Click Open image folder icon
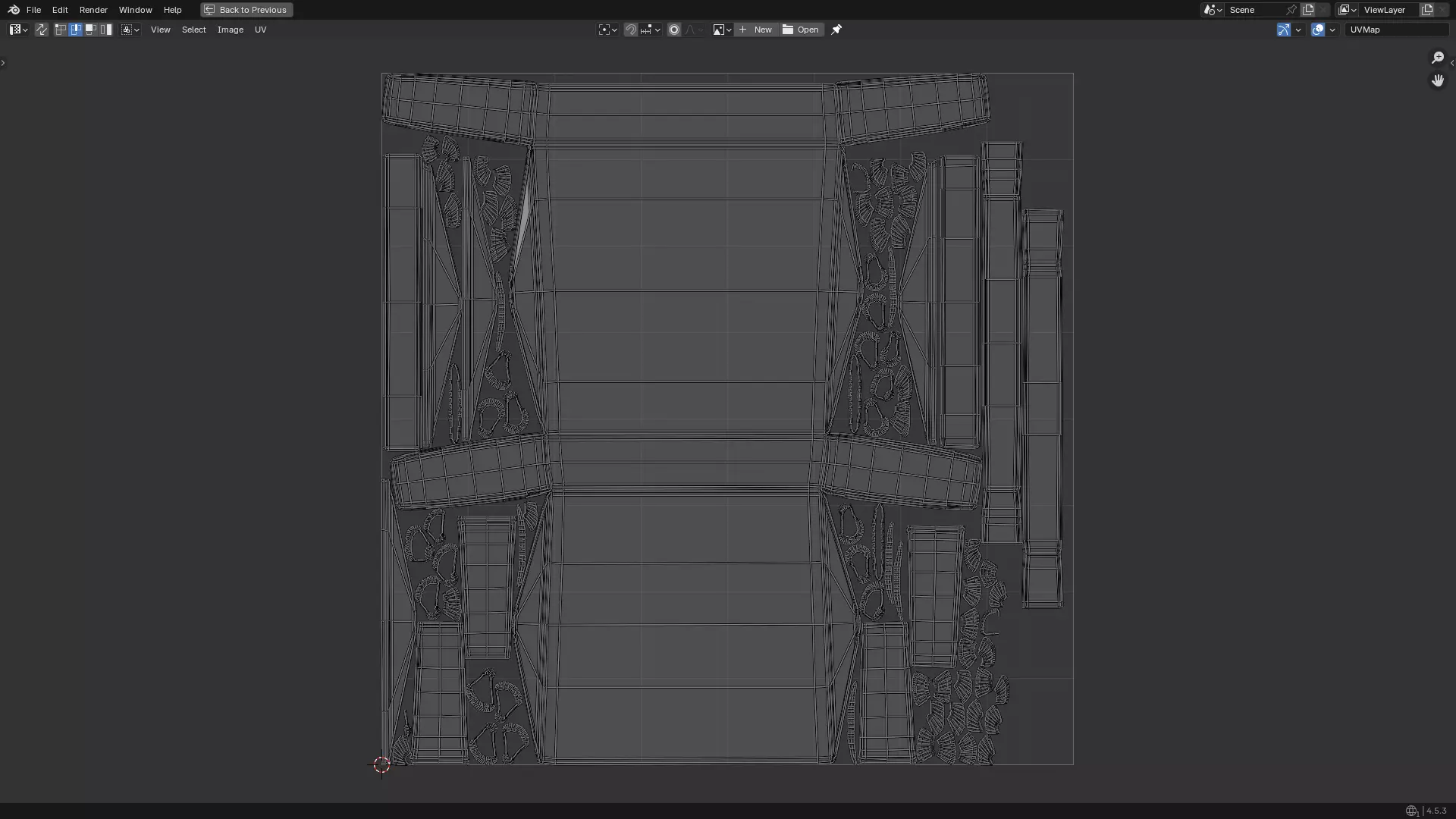 pos(802,30)
